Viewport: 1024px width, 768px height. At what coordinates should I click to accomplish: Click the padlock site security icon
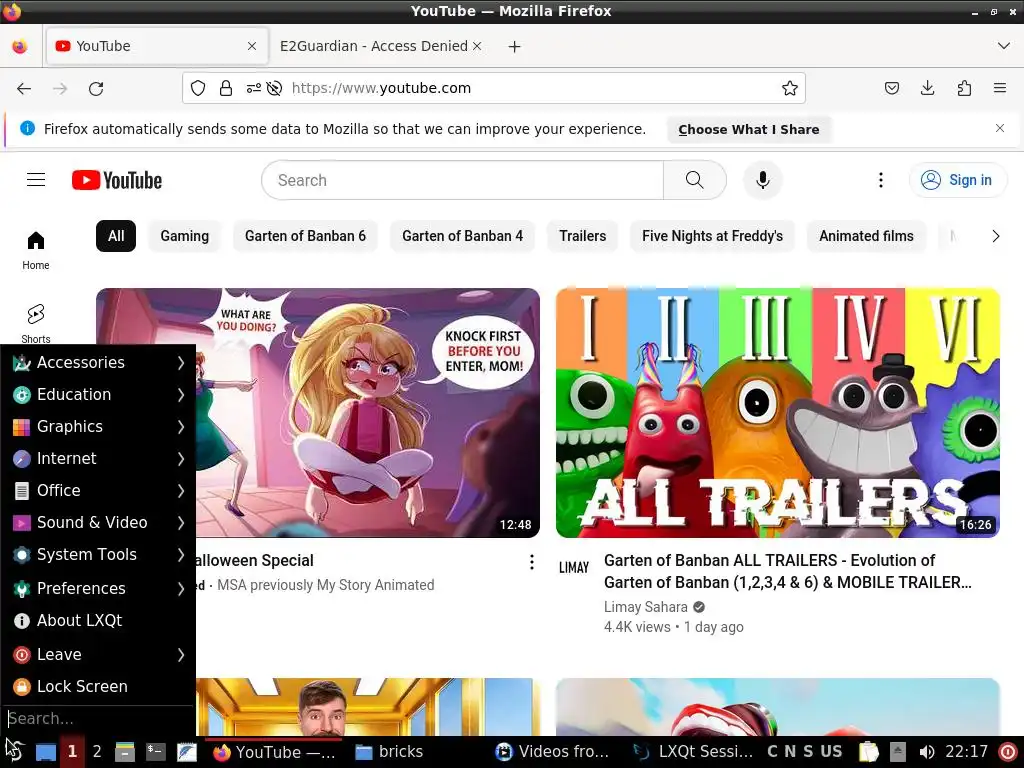point(226,88)
